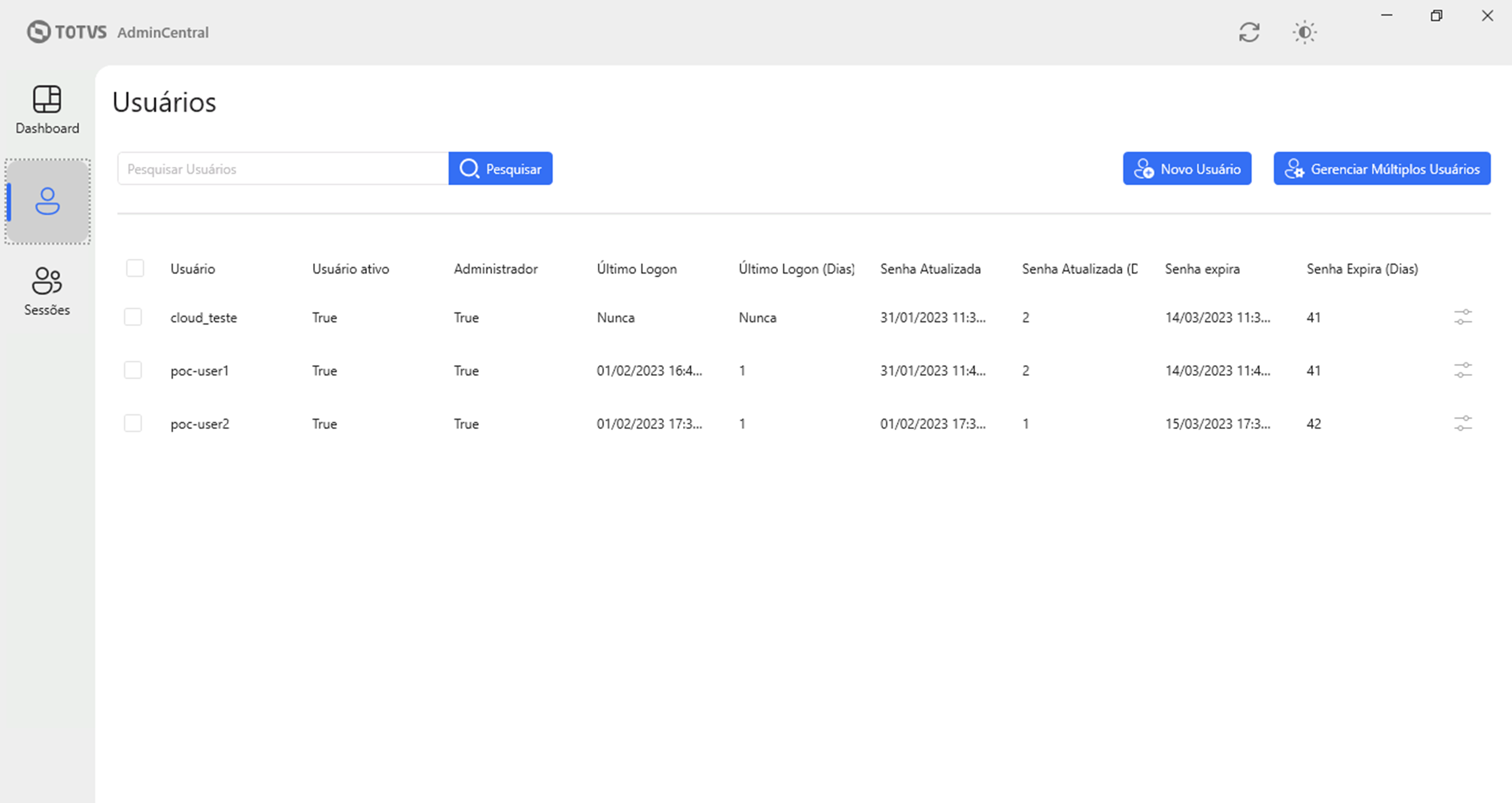
Task: Open settings sliders icon for poc-user2
Action: pos(1463,423)
